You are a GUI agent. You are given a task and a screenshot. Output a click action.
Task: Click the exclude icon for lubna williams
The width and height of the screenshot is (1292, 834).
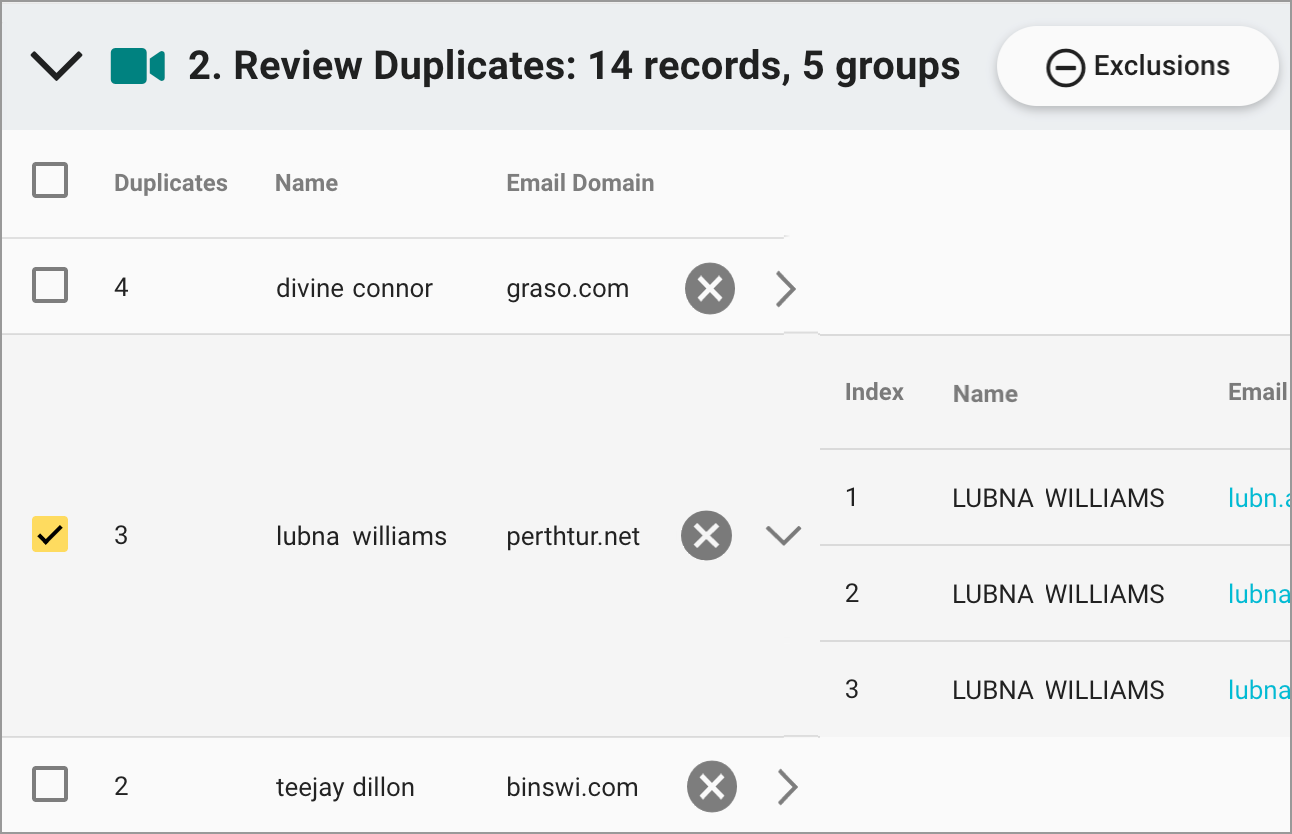[x=706, y=535]
